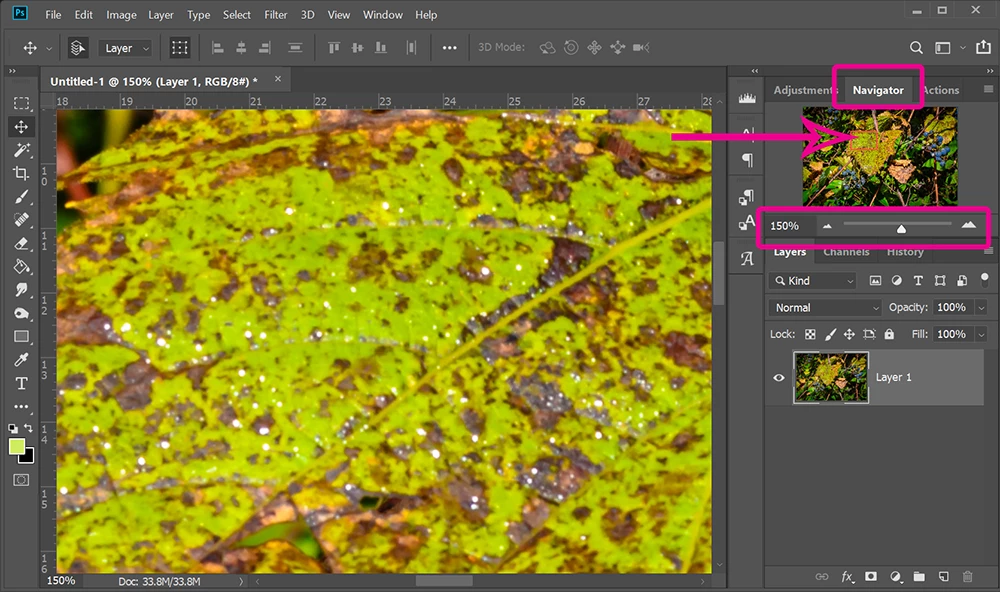Select the Horizontal Type tool
The image size is (1000, 592).
[21, 383]
